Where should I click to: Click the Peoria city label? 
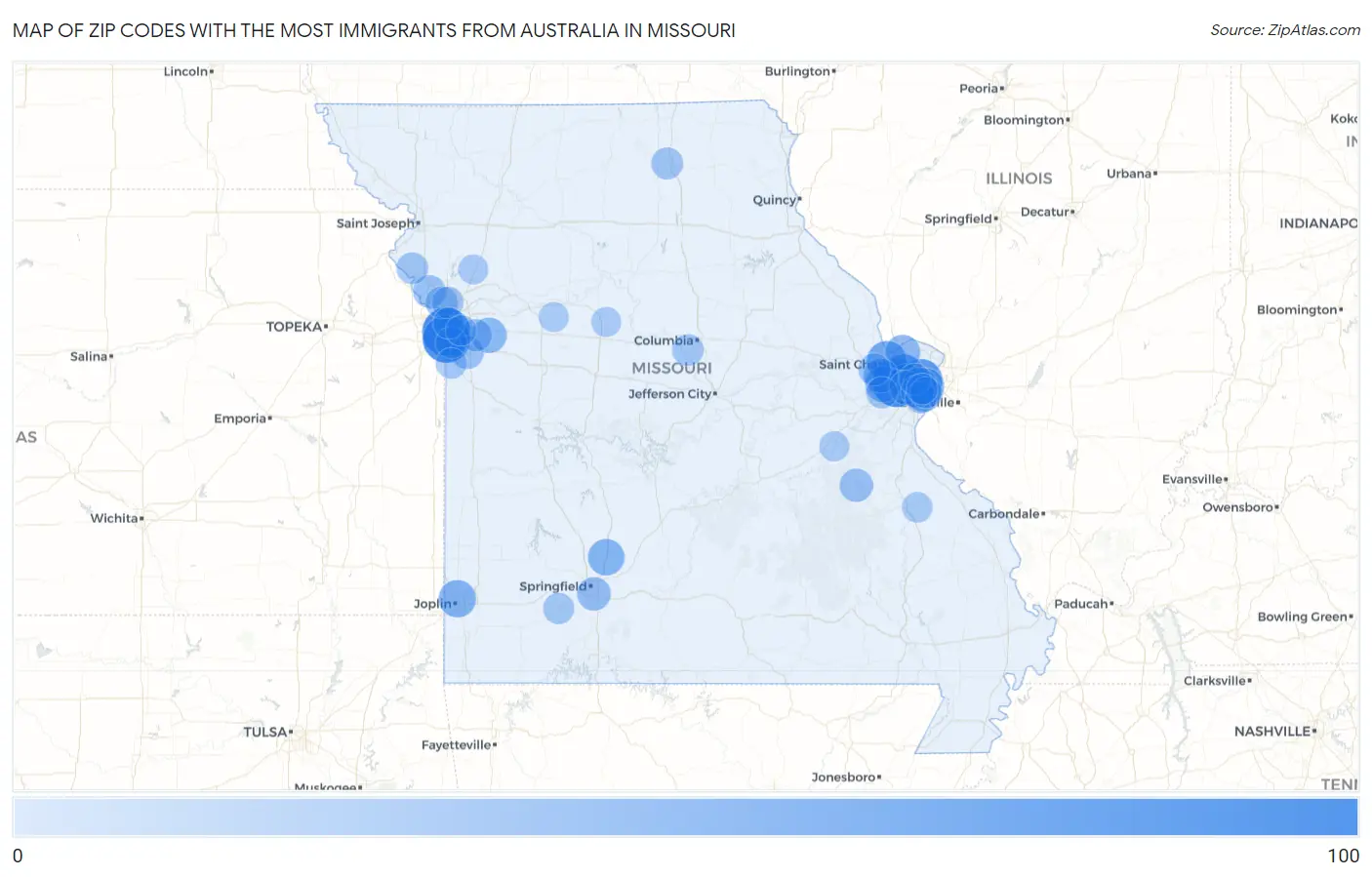click(x=979, y=89)
